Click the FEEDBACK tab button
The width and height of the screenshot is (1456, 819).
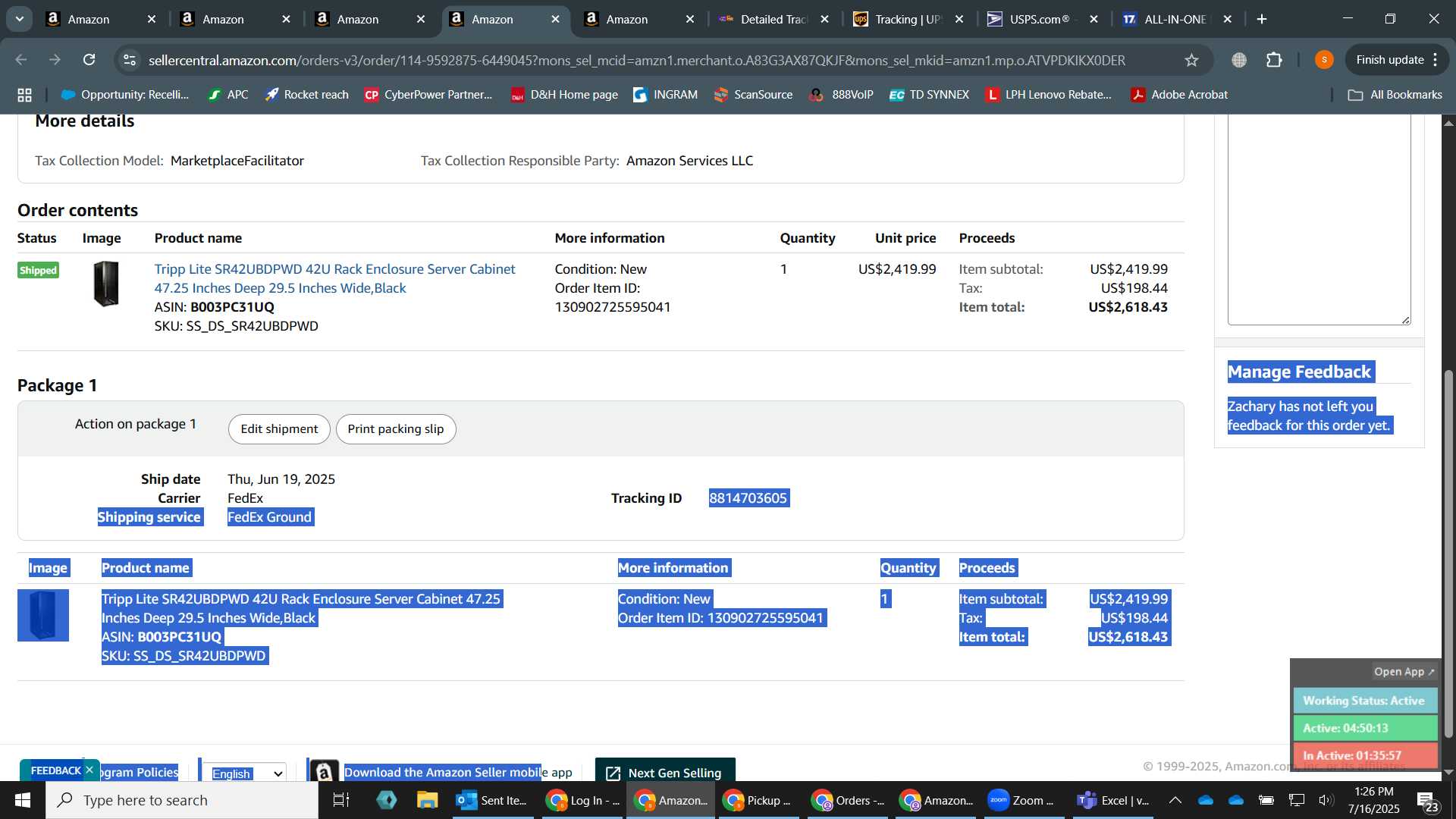coord(55,770)
